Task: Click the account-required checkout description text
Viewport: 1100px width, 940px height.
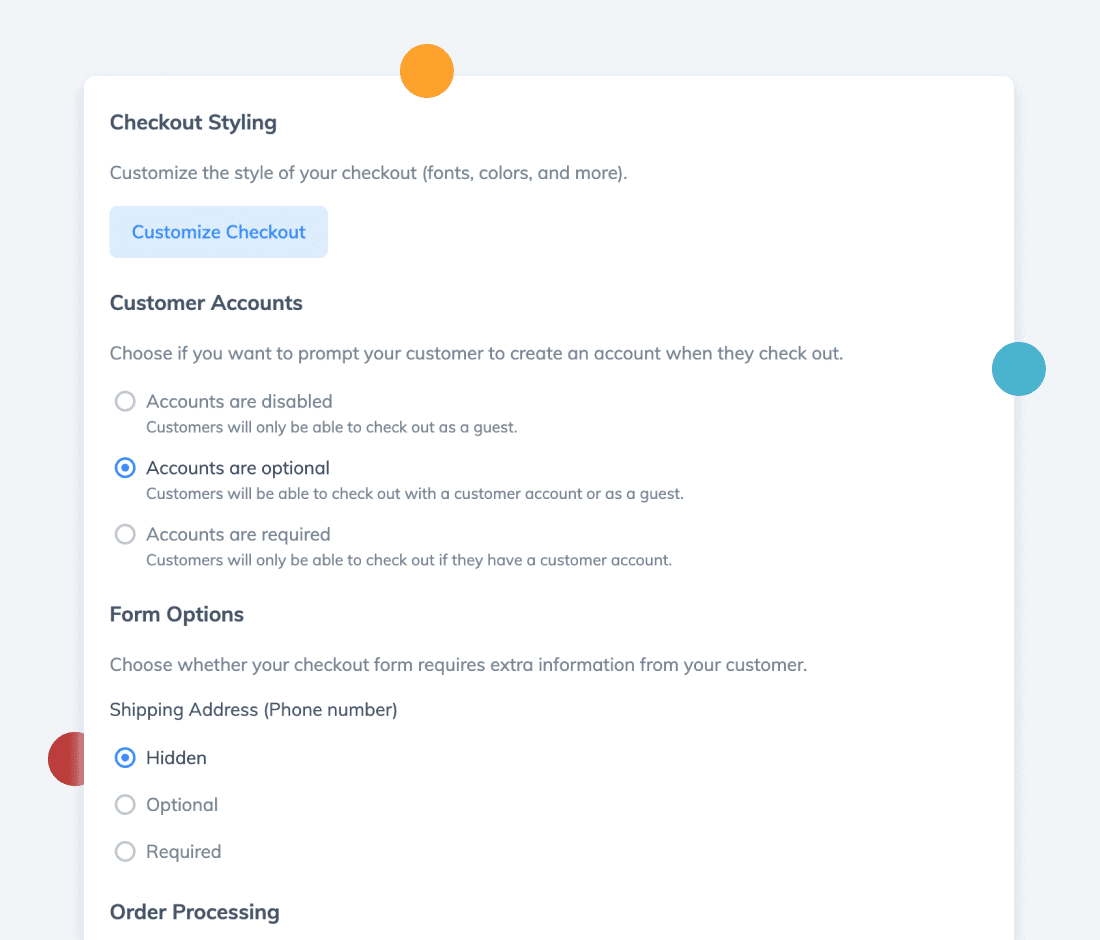Action: (x=409, y=560)
